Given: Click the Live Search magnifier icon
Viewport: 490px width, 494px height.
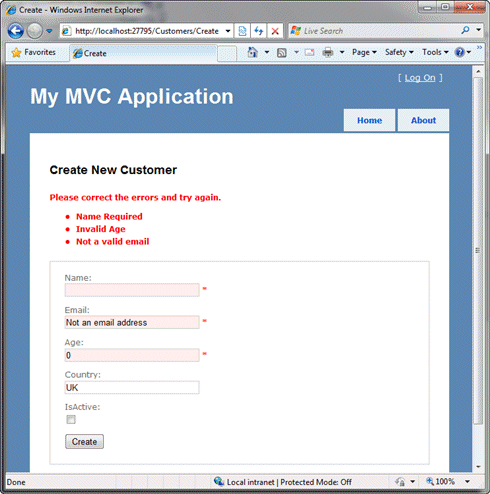Looking at the screenshot, I should pyautogui.click(x=465, y=31).
